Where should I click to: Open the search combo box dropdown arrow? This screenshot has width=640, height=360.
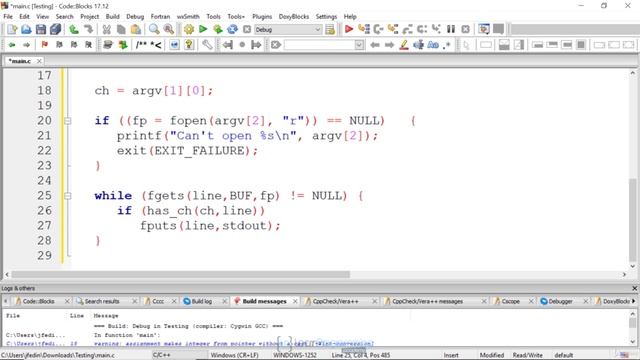click(x=359, y=45)
